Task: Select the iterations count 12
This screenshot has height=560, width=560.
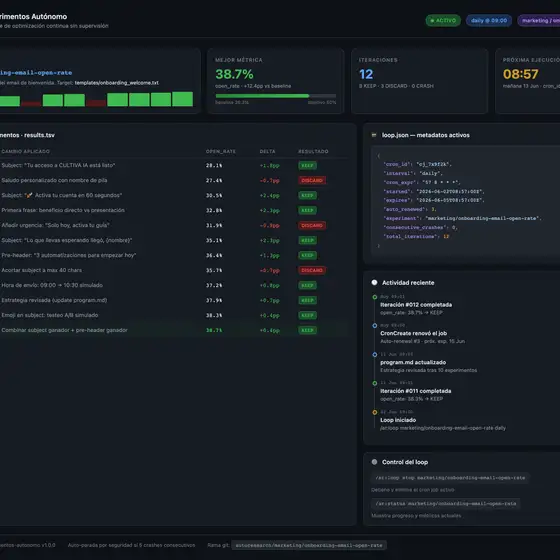Action: (366, 74)
